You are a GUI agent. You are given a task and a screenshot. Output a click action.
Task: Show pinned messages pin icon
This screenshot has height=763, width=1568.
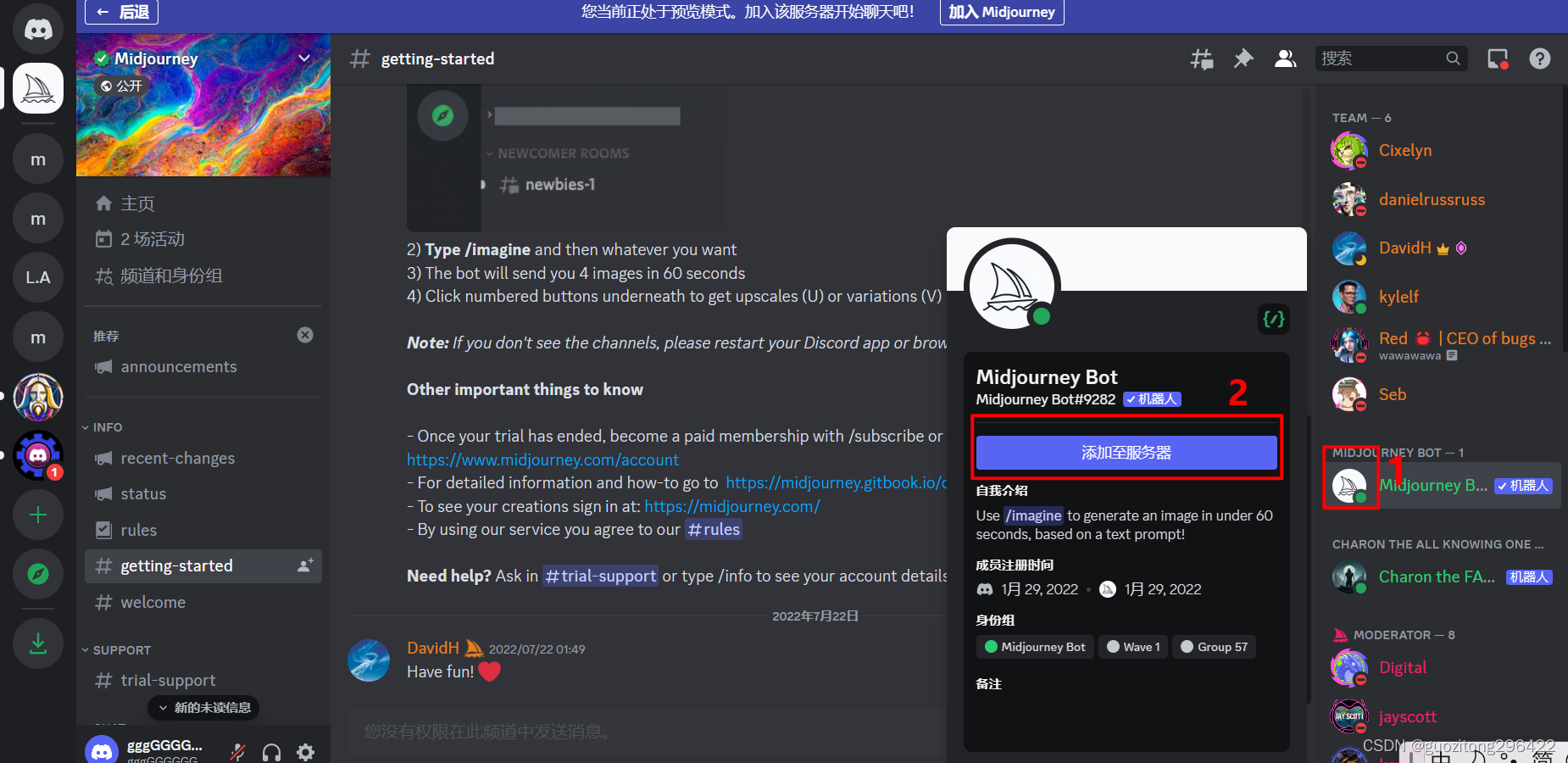(x=1243, y=58)
